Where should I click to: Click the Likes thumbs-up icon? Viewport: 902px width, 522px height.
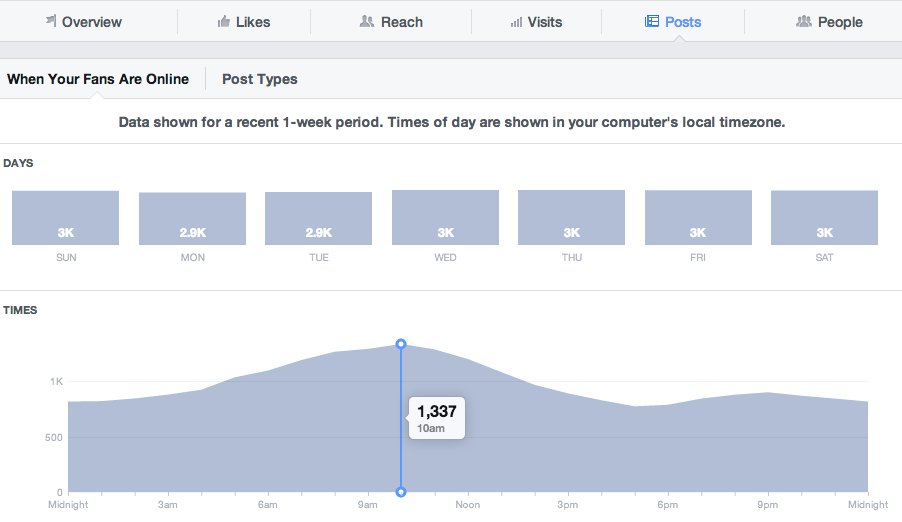point(224,21)
